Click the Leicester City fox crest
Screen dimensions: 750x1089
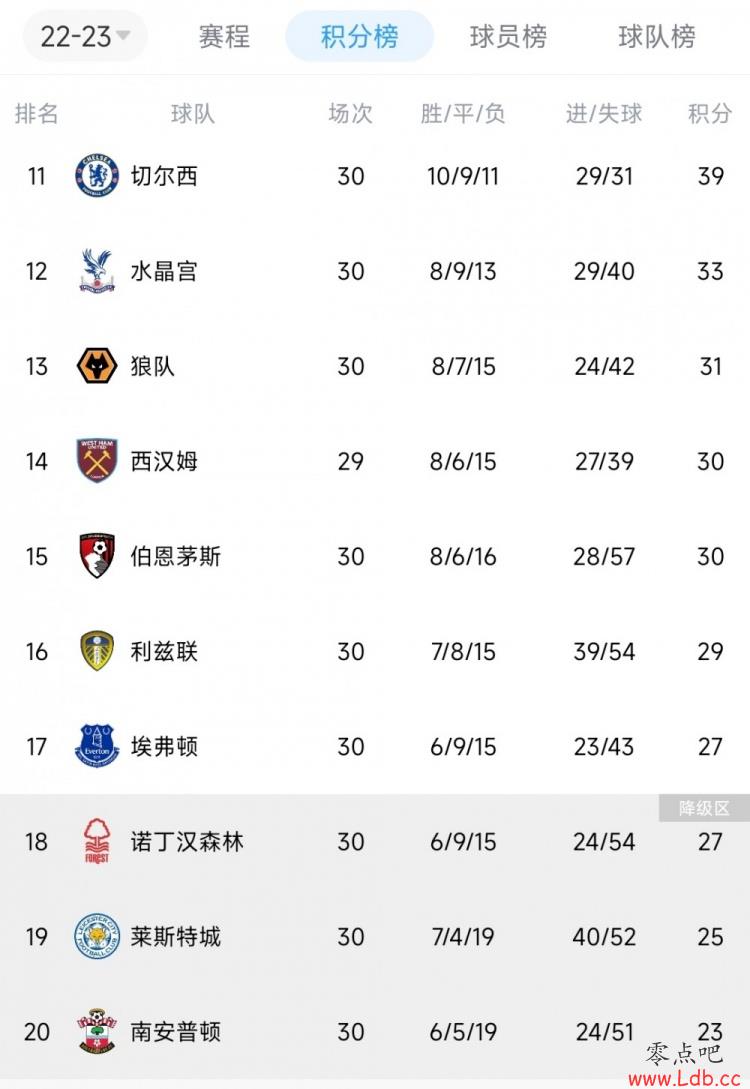pyautogui.click(x=97, y=936)
